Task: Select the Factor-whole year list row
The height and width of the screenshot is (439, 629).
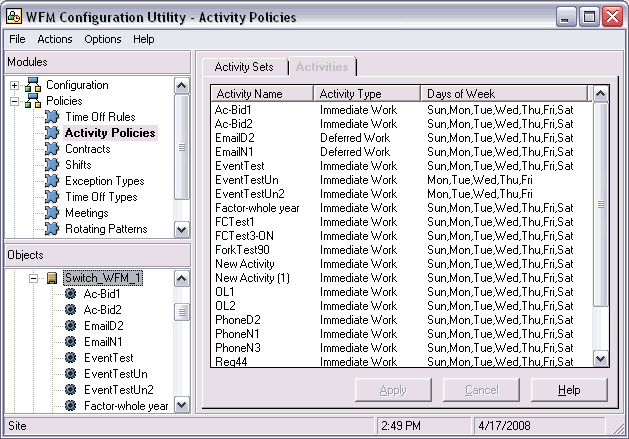Action: [x=257, y=208]
